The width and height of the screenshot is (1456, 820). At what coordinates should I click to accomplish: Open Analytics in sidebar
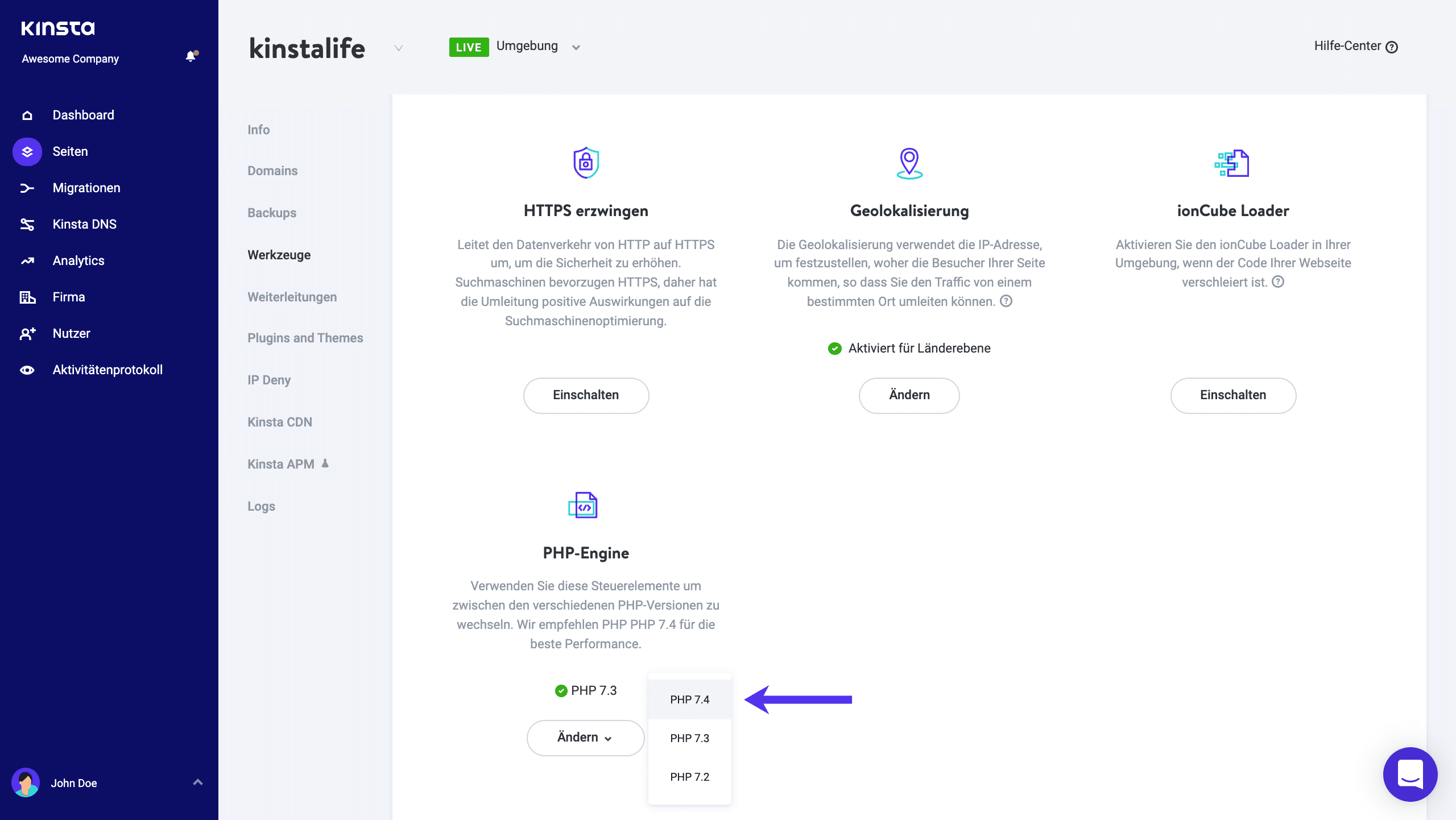pos(78,261)
